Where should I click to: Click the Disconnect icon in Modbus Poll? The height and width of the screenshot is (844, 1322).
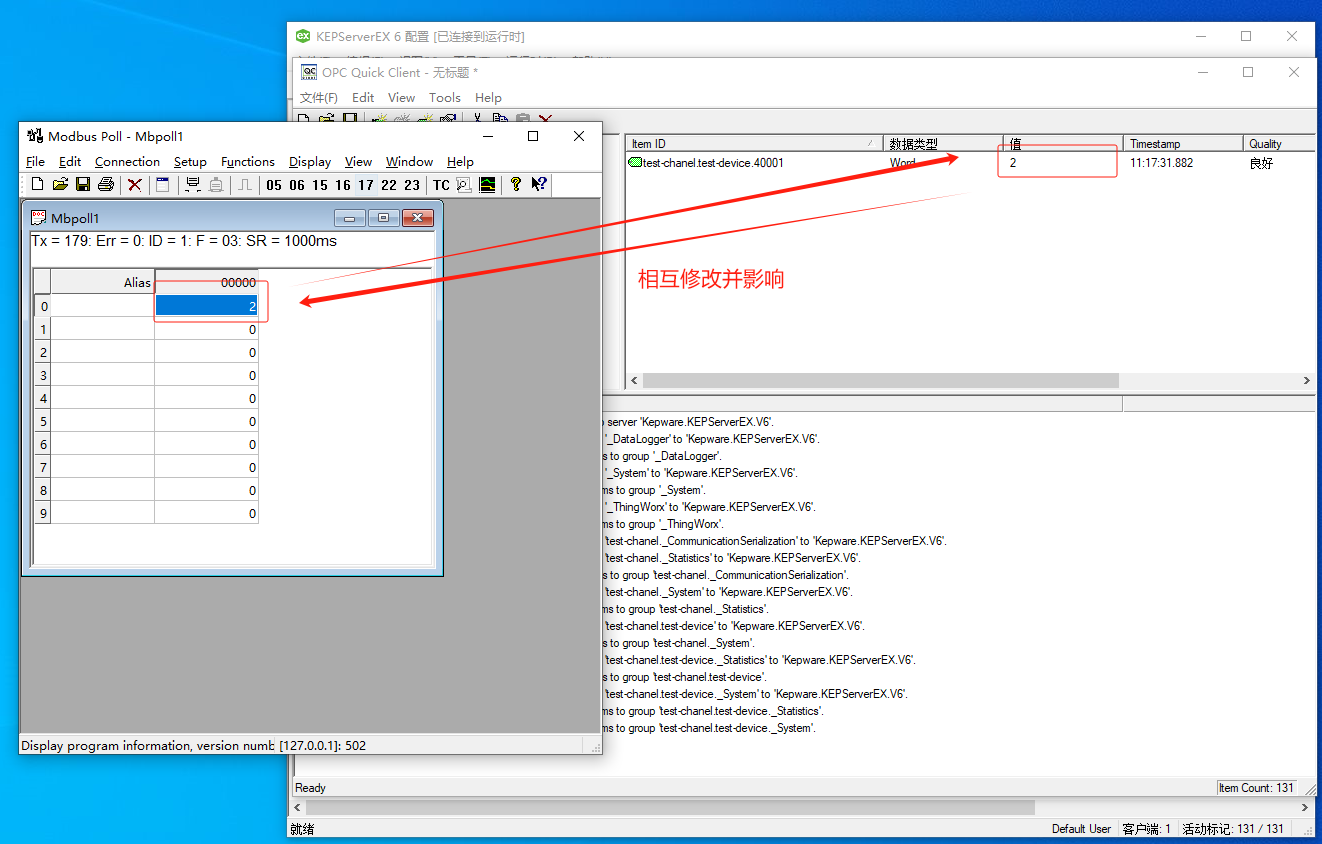point(216,185)
